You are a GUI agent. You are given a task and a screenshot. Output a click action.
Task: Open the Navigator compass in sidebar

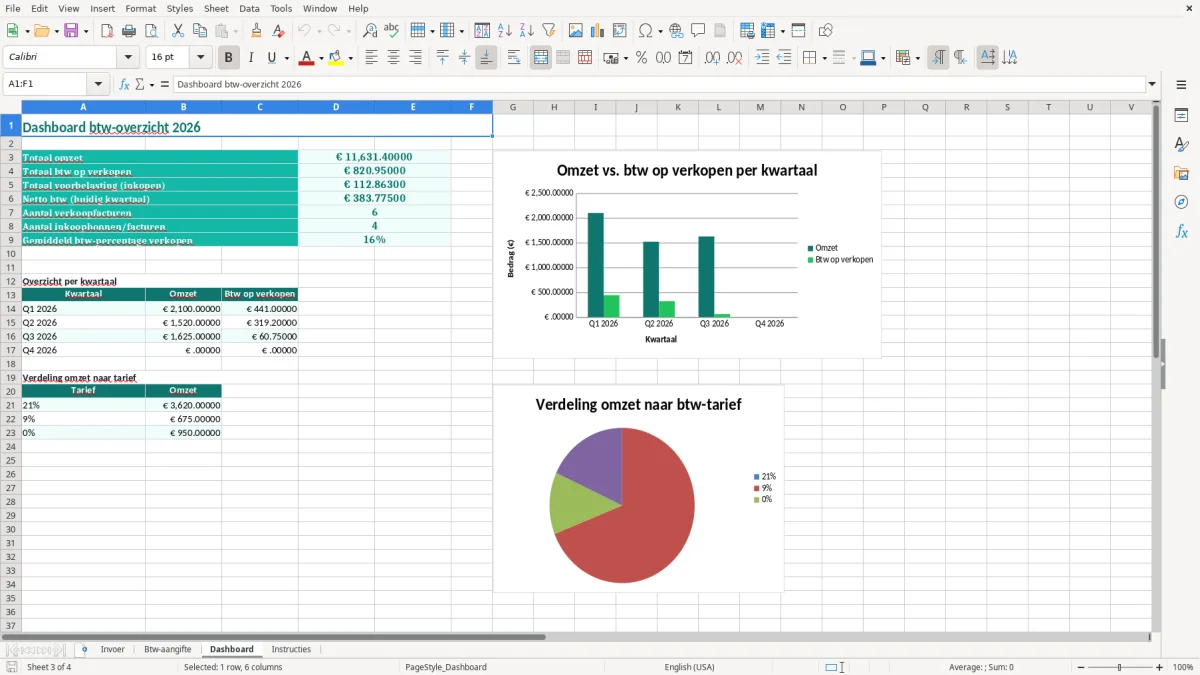[x=1181, y=202]
